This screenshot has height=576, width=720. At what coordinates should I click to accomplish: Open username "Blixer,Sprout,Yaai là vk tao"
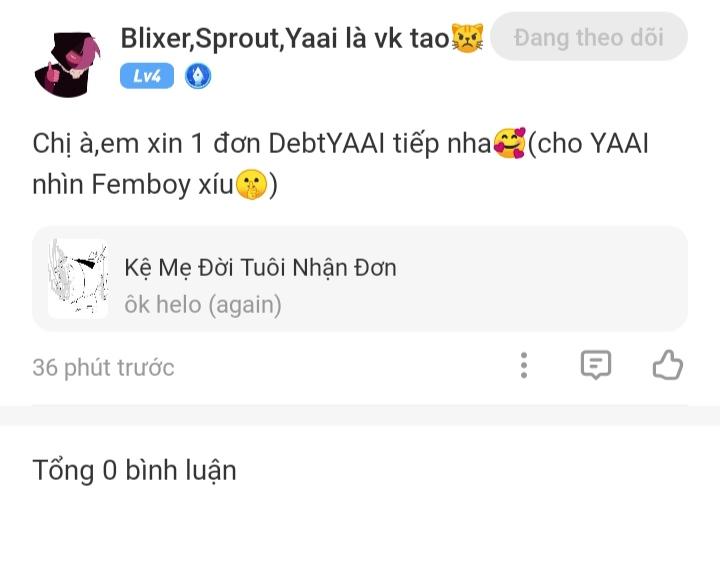pos(285,38)
